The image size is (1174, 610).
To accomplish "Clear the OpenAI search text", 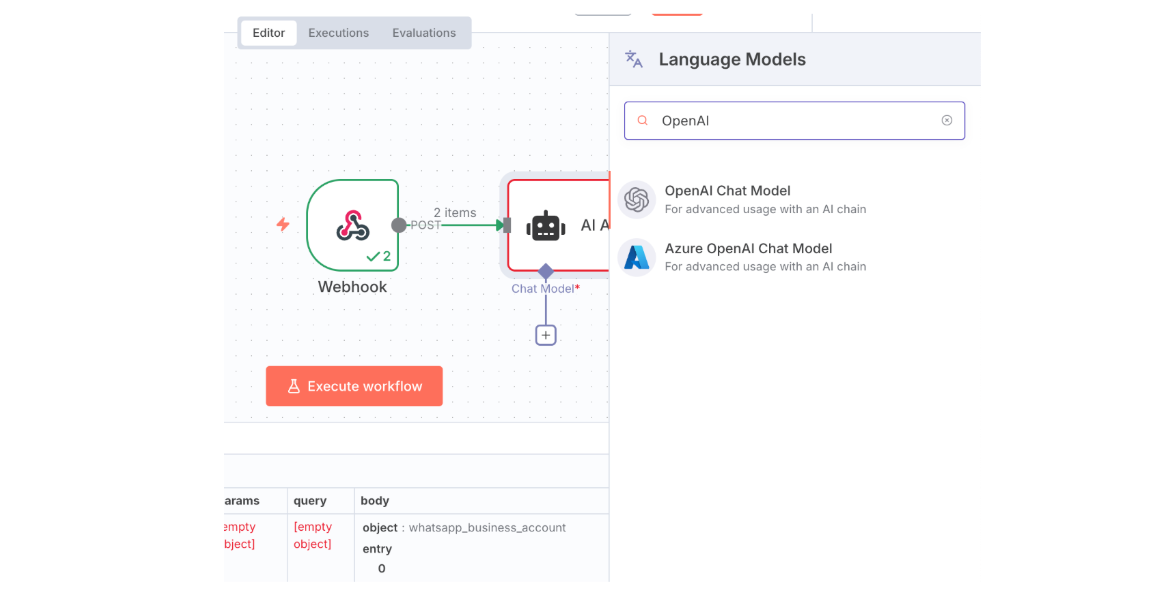I will pos(946,121).
